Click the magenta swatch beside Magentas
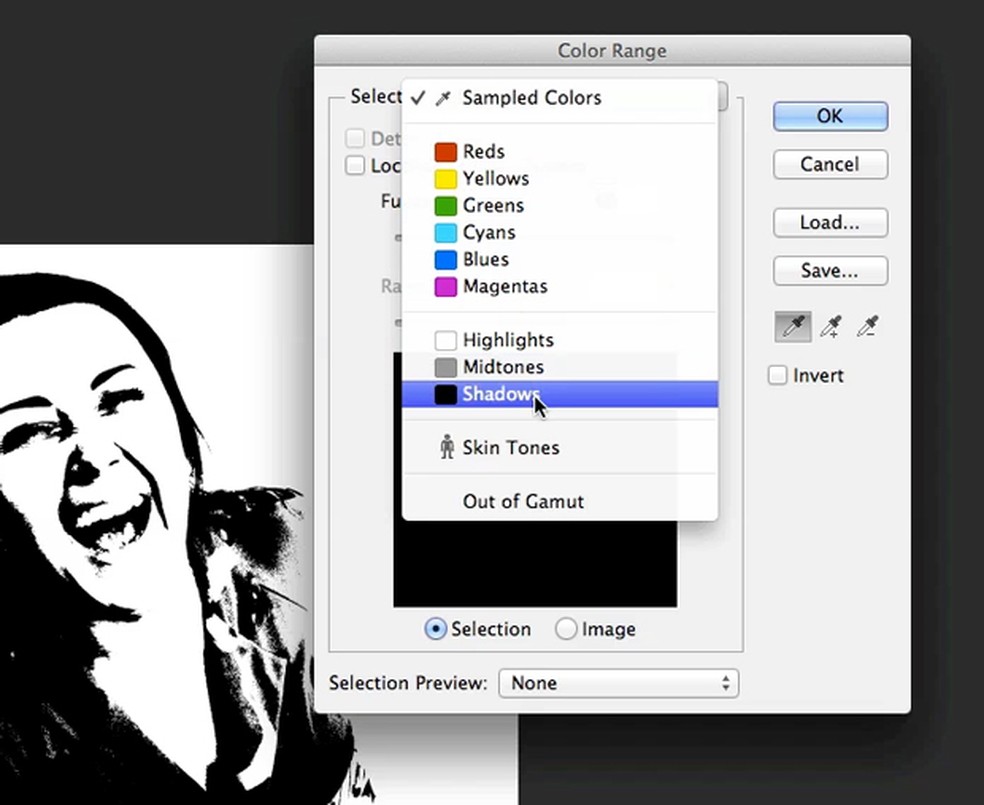 (x=444, y=286)
